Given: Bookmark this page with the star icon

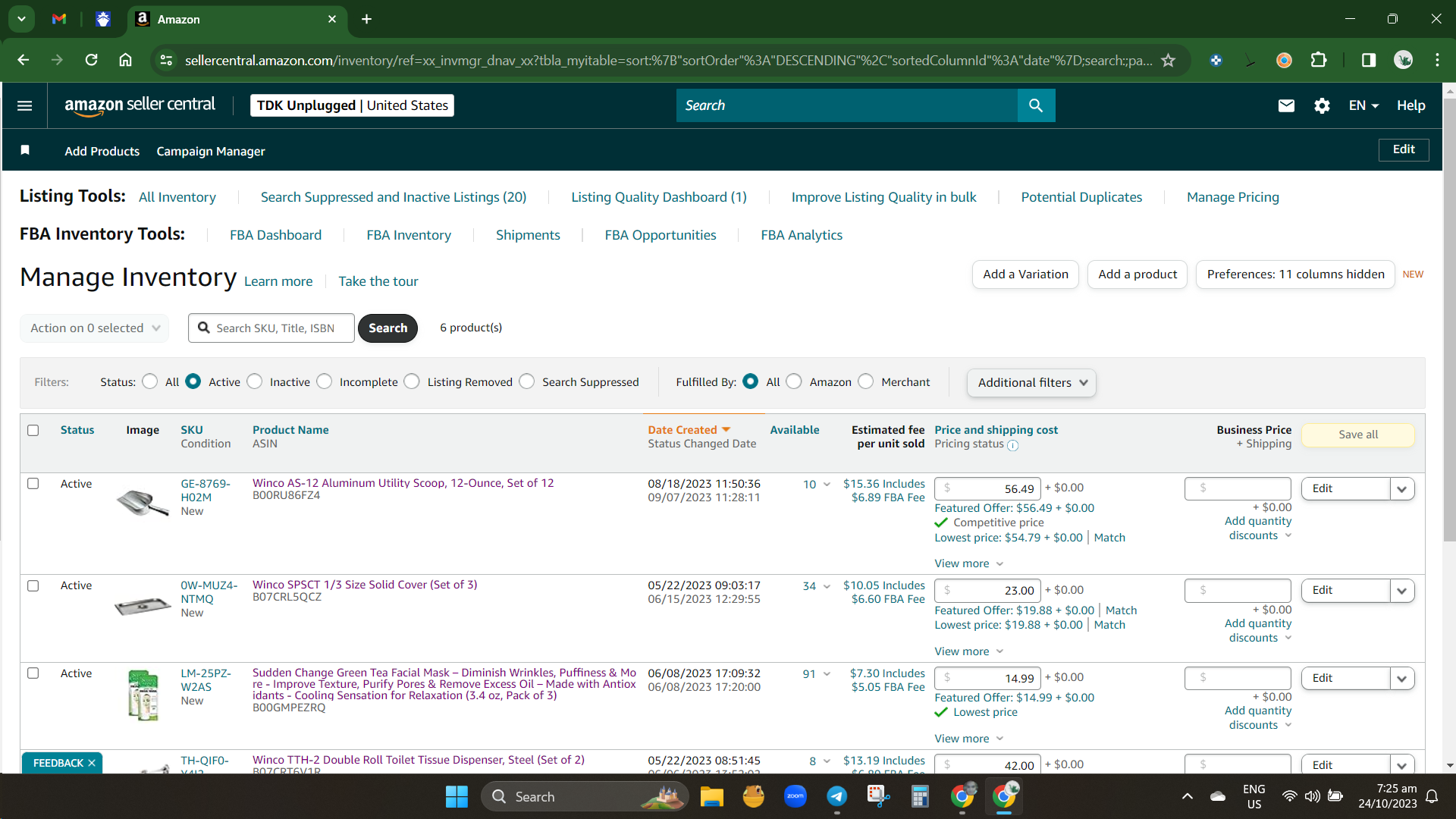Looking at the screenshot, I should click(1169, 60).
